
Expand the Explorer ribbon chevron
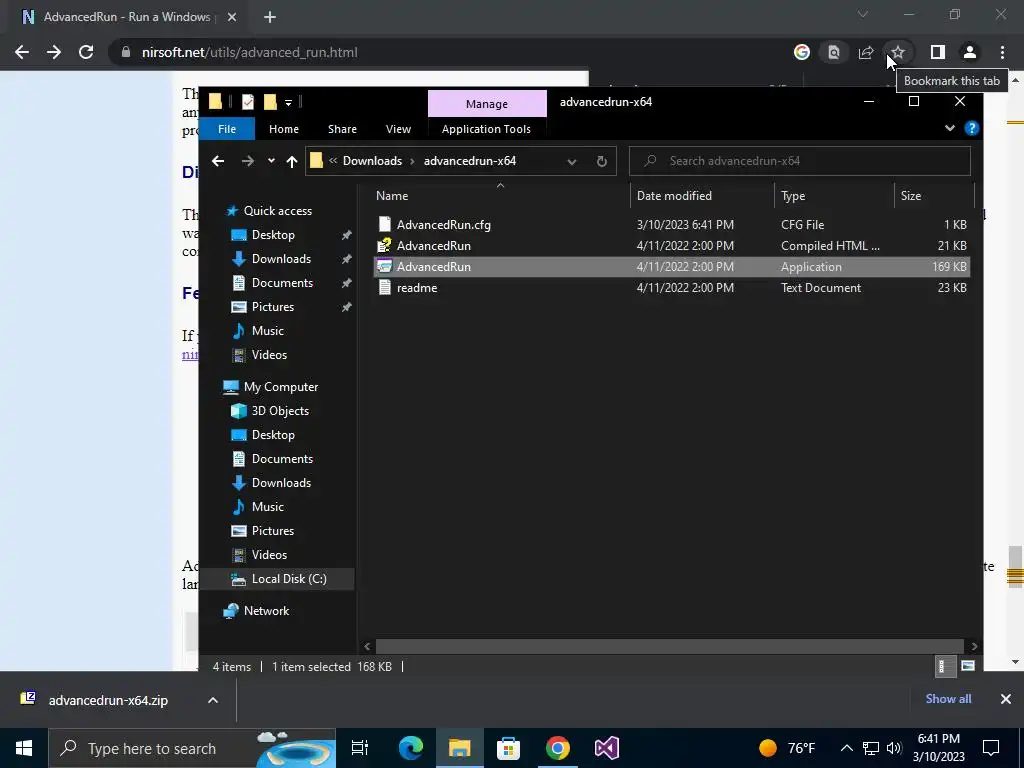click(x=950, y=129)
